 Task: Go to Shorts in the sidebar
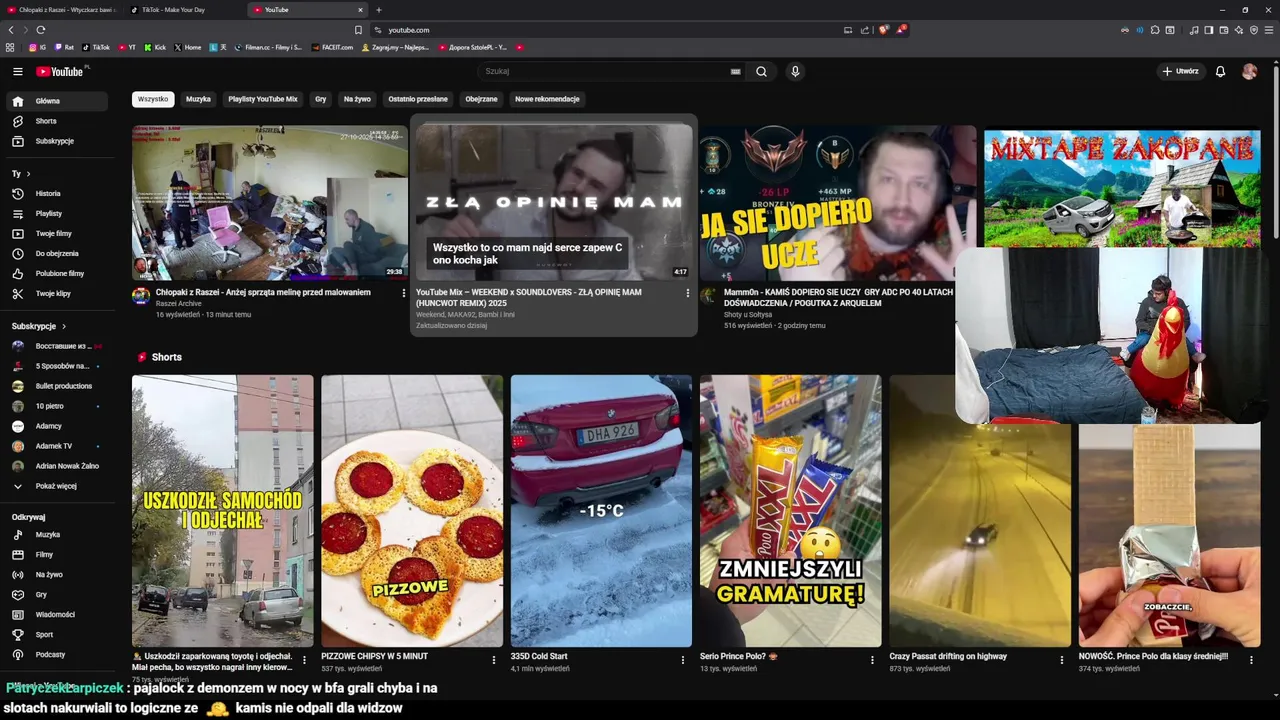pos(58,121)
